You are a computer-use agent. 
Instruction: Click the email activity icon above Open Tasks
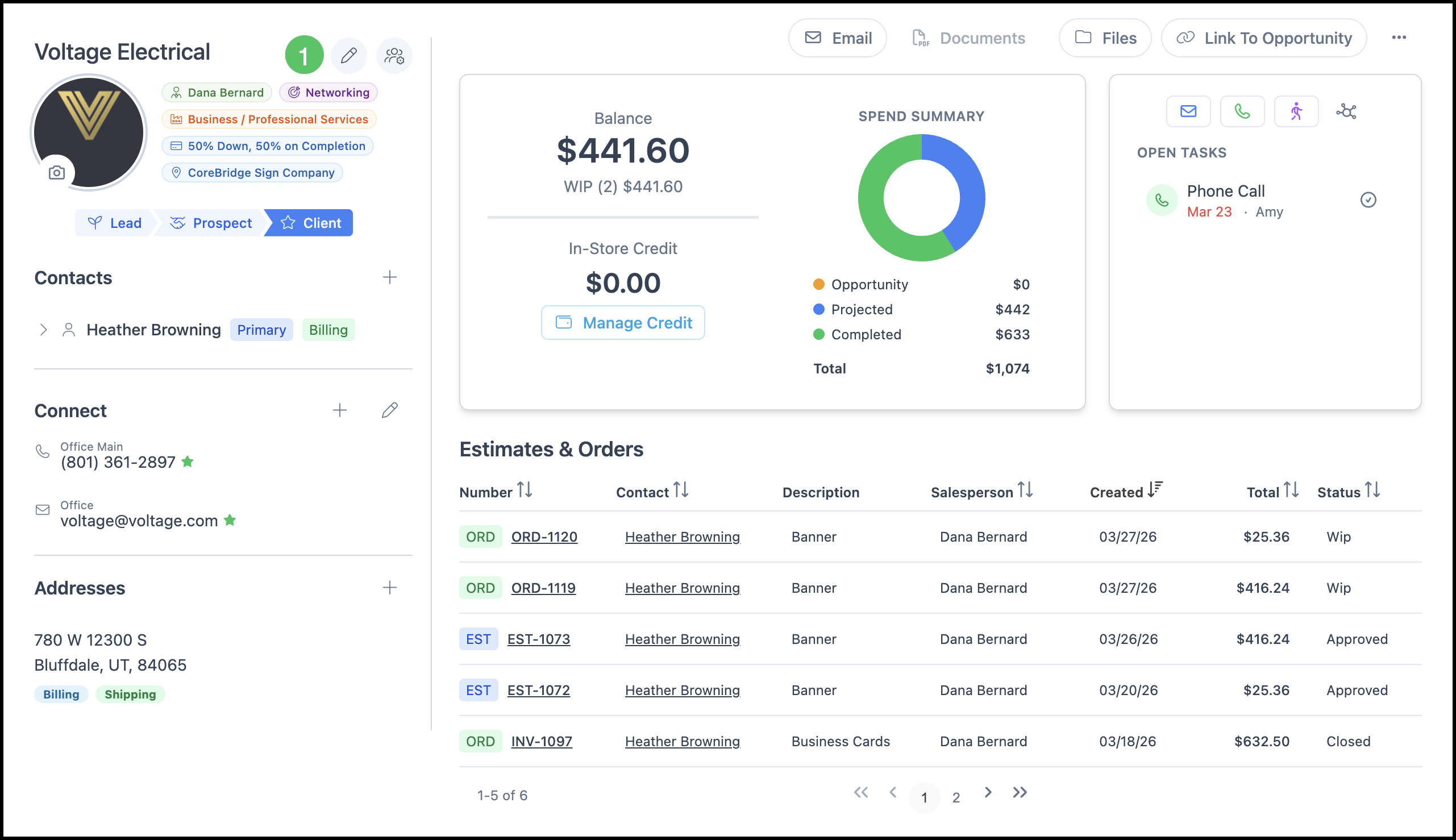pyautogui.click(x=1188, y=111)
